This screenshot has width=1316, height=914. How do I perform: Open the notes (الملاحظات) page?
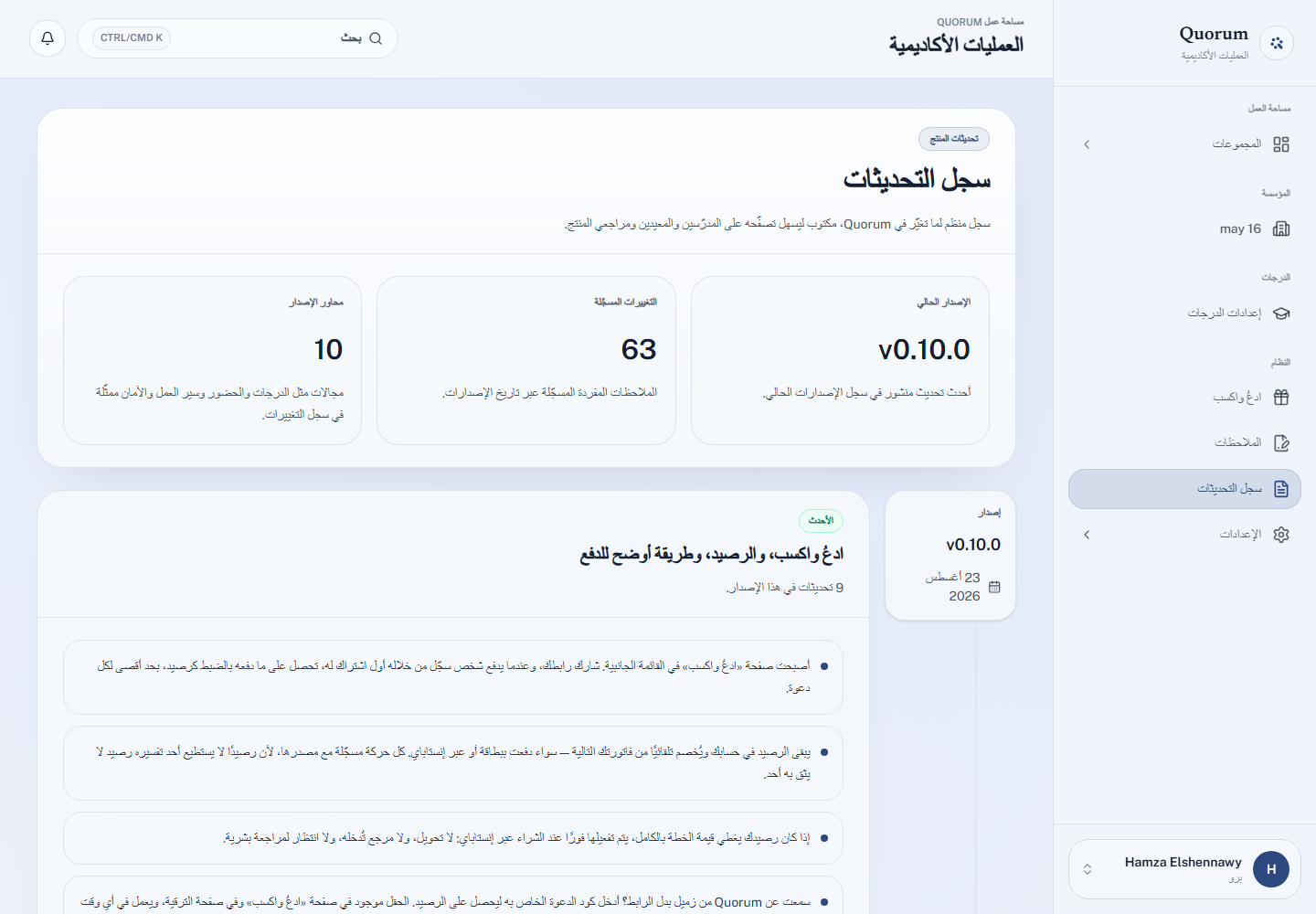point(1184,443)
